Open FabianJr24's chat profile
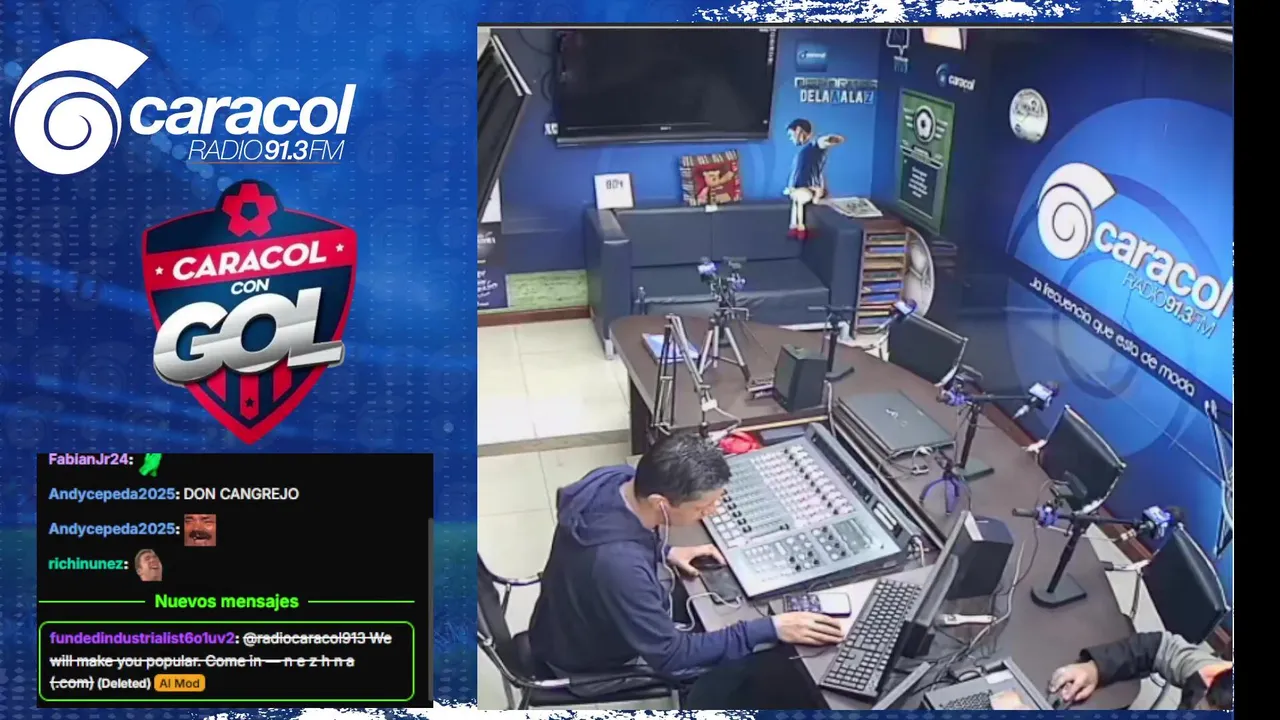Image resolution: width=1280 pixels, height=720 pixels. [90, 459]
